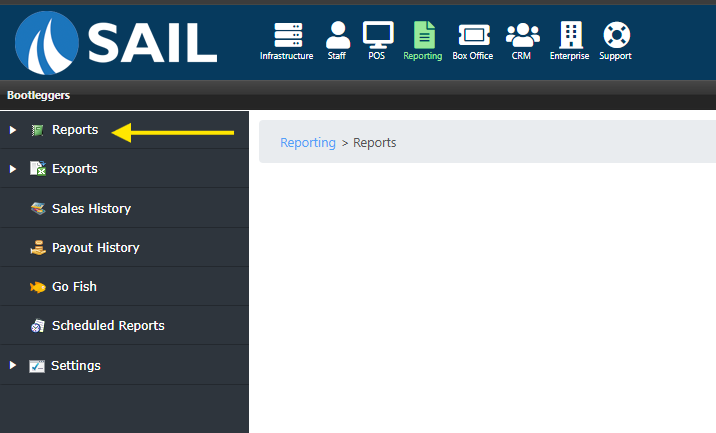The width and height of the screenshot is (716, 433).
Task: Open the Box Office ticket icon
Action: 474,35
